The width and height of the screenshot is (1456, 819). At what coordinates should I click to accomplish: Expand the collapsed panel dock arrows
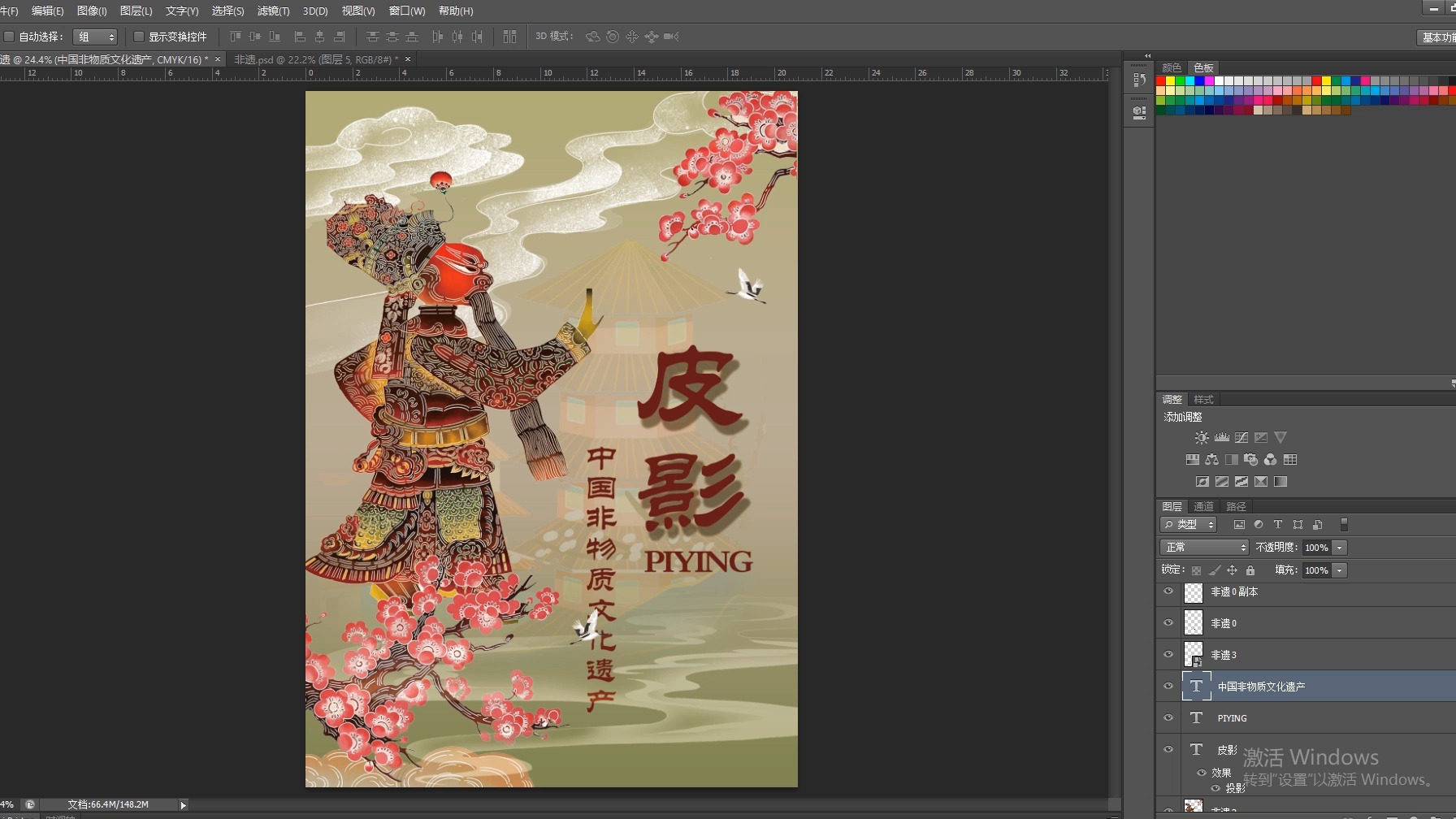(1147, 56)
